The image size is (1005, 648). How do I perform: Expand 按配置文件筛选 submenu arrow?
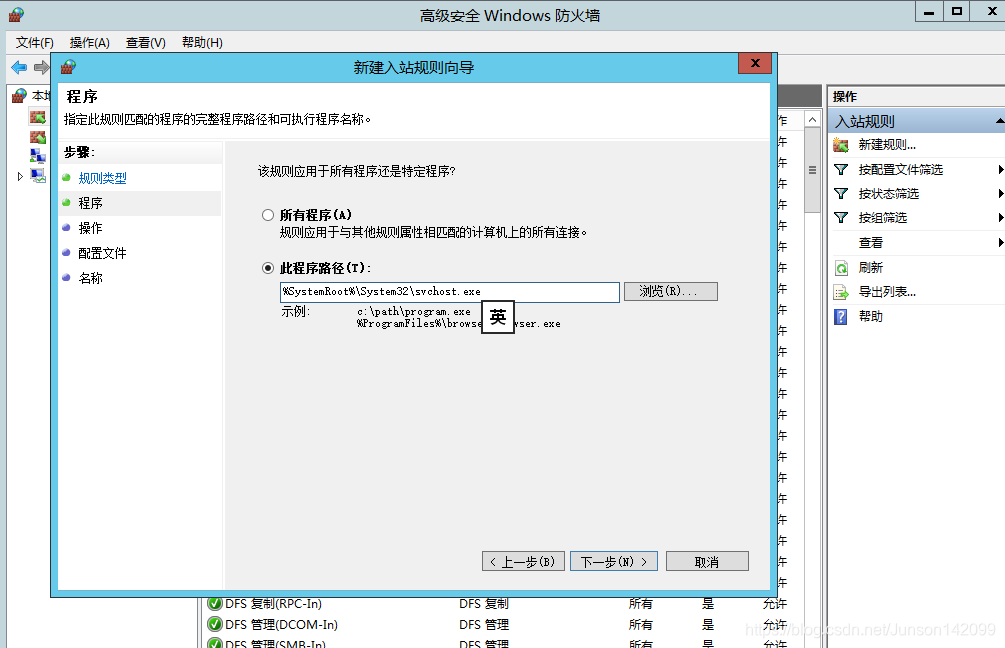[1001, 170]
